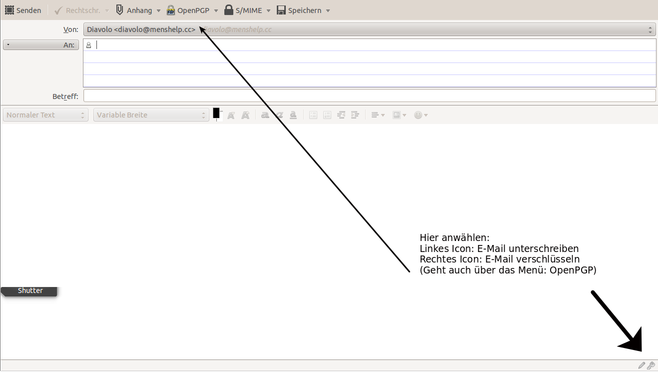Click the Senden send button
The width and height of the screenshot is (658, 372).
coord(23,10)
